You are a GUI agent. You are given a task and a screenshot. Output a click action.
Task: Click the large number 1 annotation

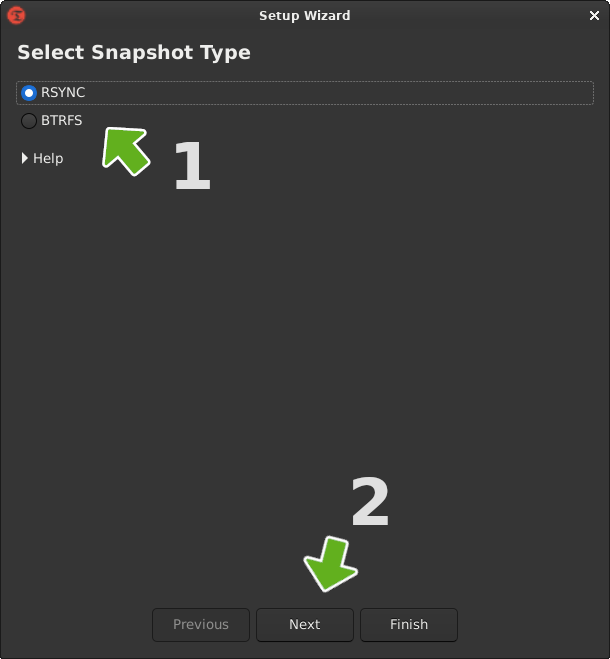(x=192, y=166)
